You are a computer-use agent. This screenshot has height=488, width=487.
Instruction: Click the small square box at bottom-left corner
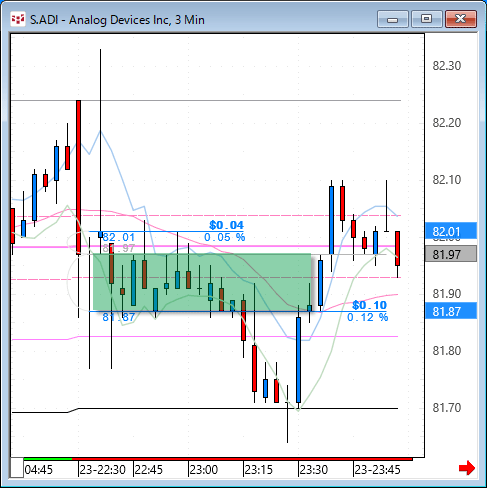click(x=17, y=468)
